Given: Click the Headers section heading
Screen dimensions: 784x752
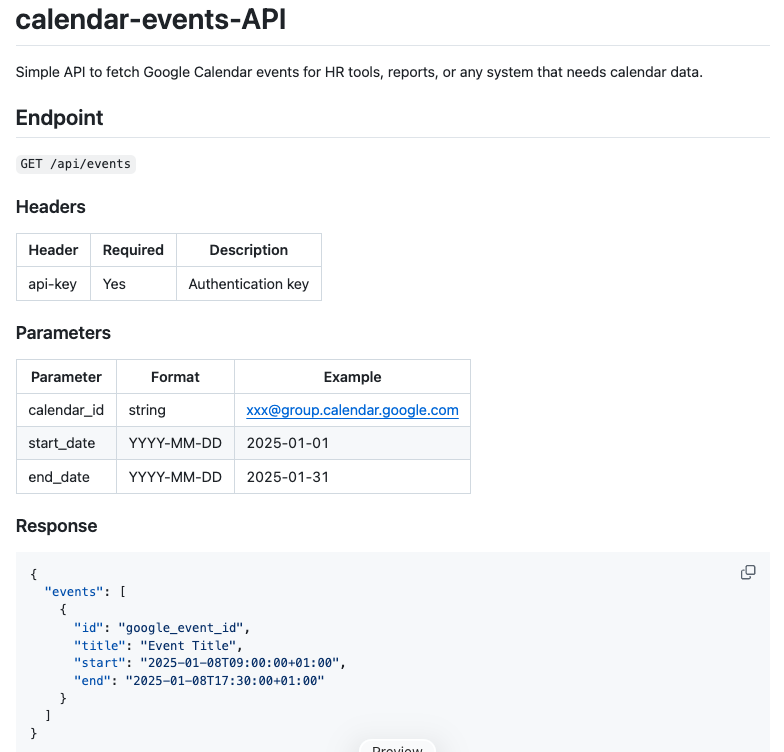Looking at the screenshot, I should (x=51, y=207).
